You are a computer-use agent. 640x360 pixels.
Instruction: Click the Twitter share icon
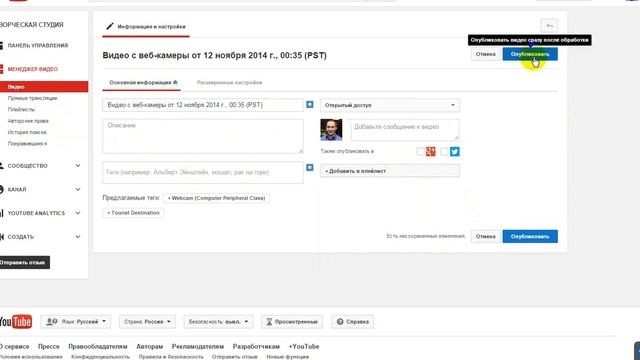coord(455,152)
